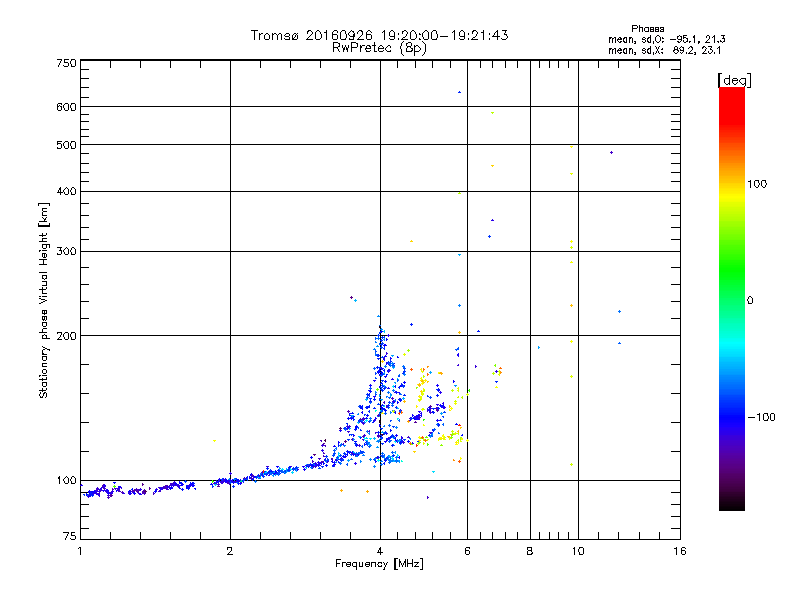Click the y-axis label "750"
Viewport: 800px width, 600px height.
click(x=66, y=63)
